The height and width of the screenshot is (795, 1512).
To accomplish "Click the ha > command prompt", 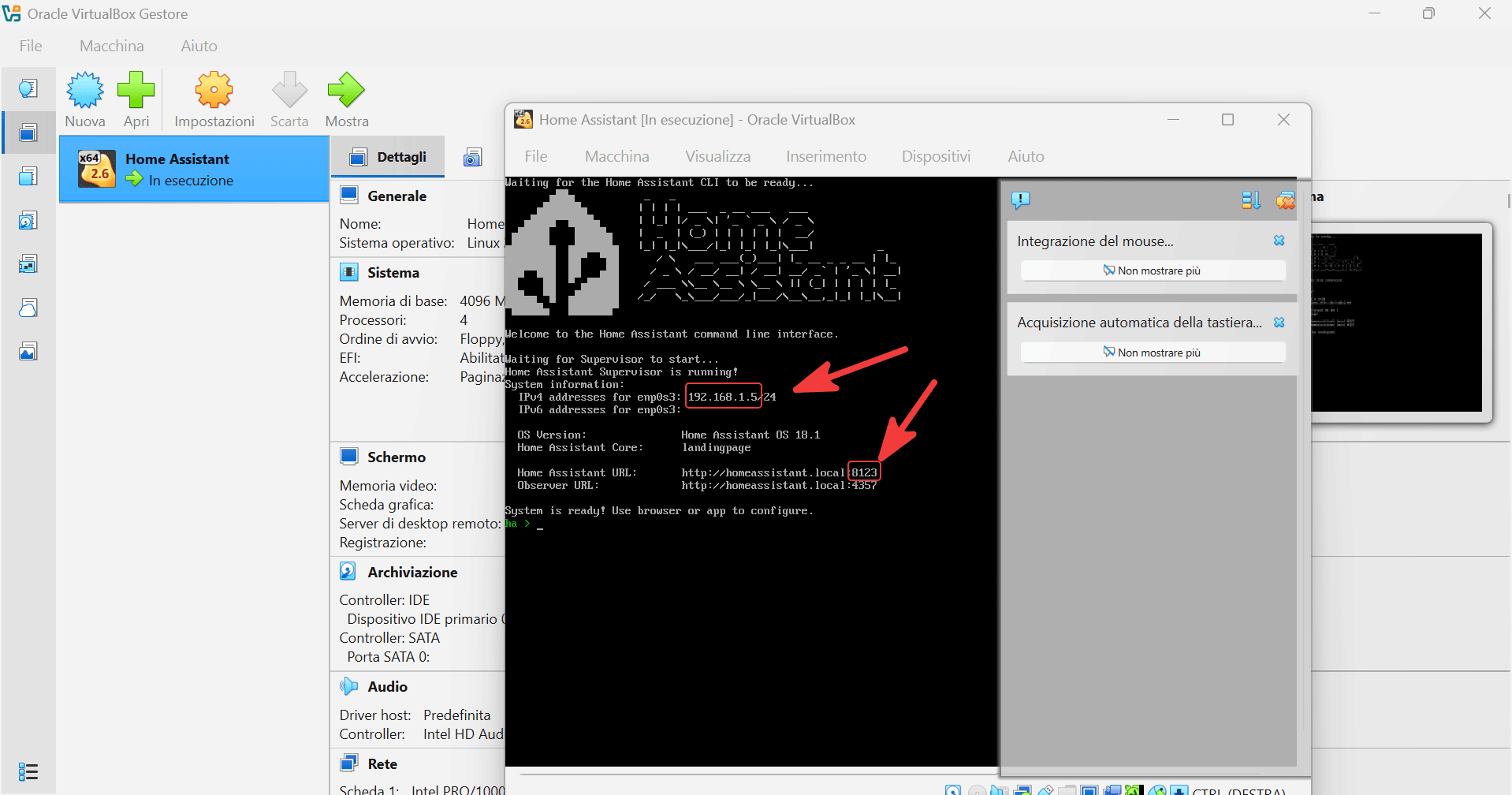I will pyautogui.click(x=518, y=524).
